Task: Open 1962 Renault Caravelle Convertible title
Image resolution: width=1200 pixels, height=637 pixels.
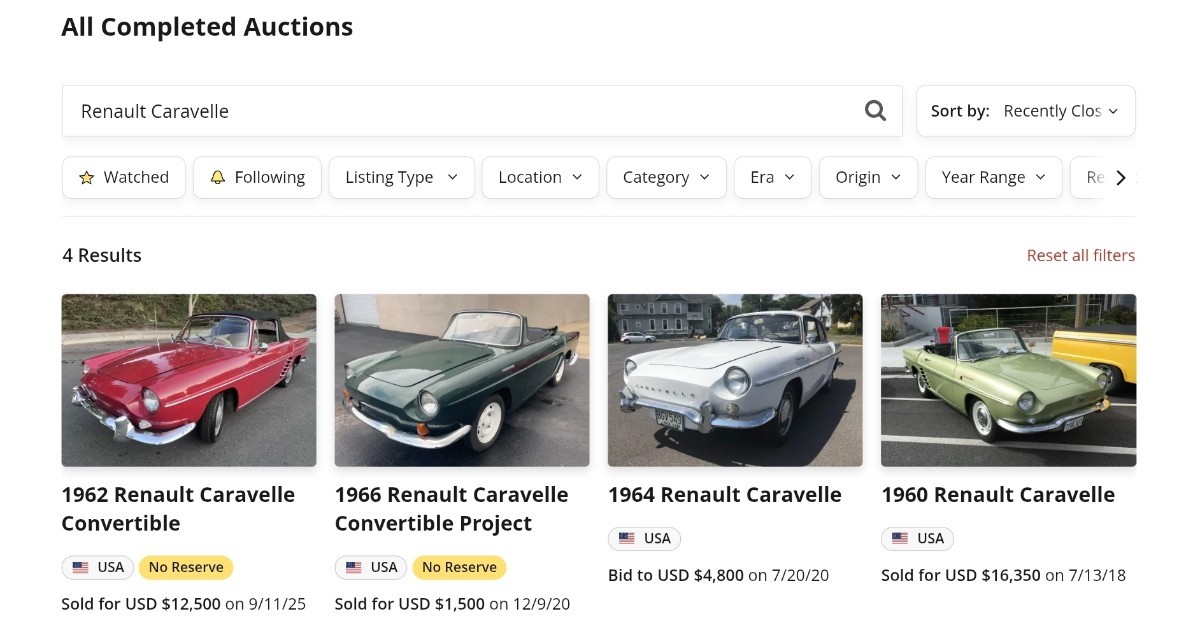Action: (x=178, y=508)
